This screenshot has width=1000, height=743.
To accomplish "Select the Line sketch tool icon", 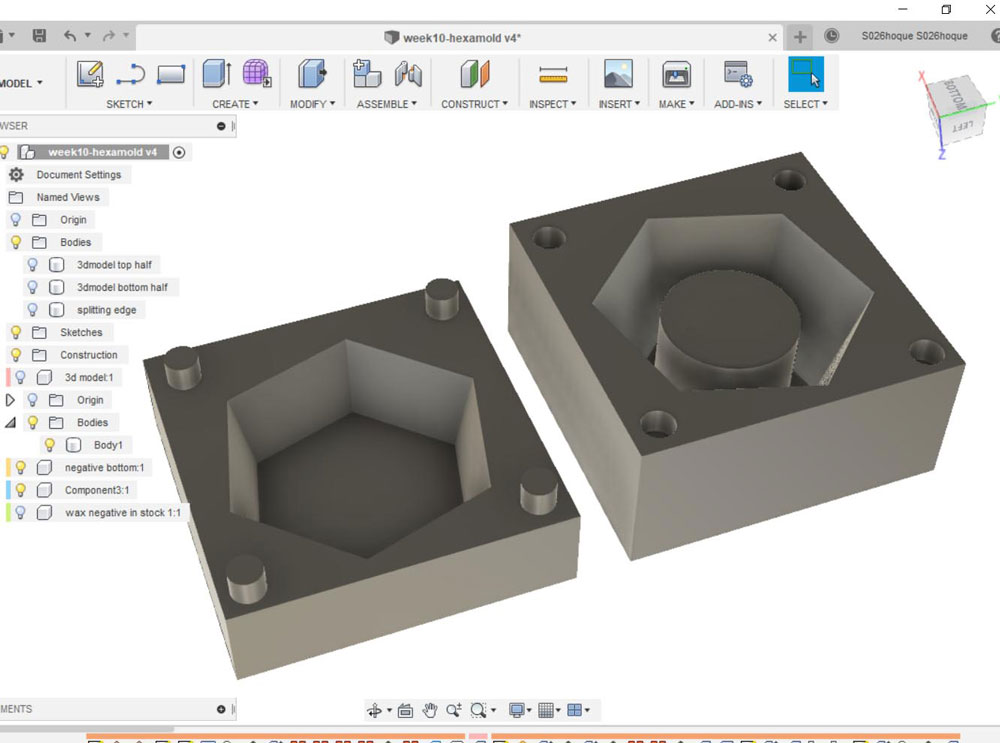I will [131, 75].
